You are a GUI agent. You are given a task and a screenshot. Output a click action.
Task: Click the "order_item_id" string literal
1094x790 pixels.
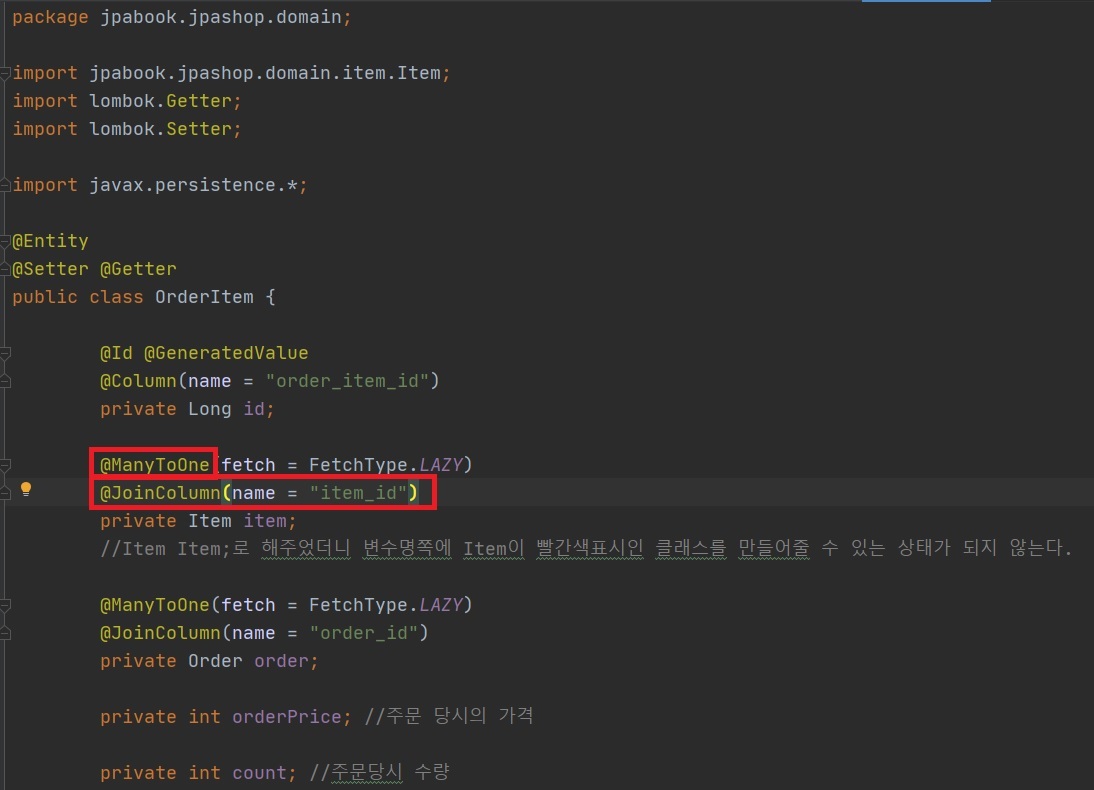[x=347, y=381]
